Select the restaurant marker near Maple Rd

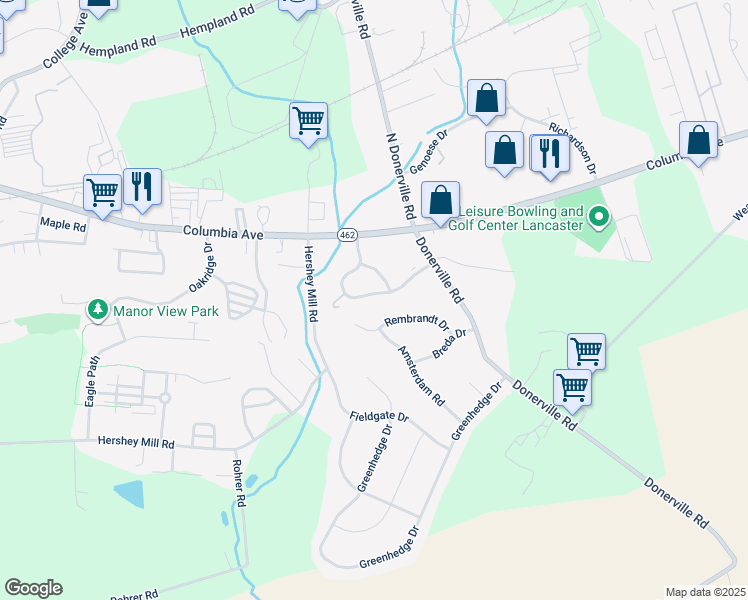(x=142, y=187)
